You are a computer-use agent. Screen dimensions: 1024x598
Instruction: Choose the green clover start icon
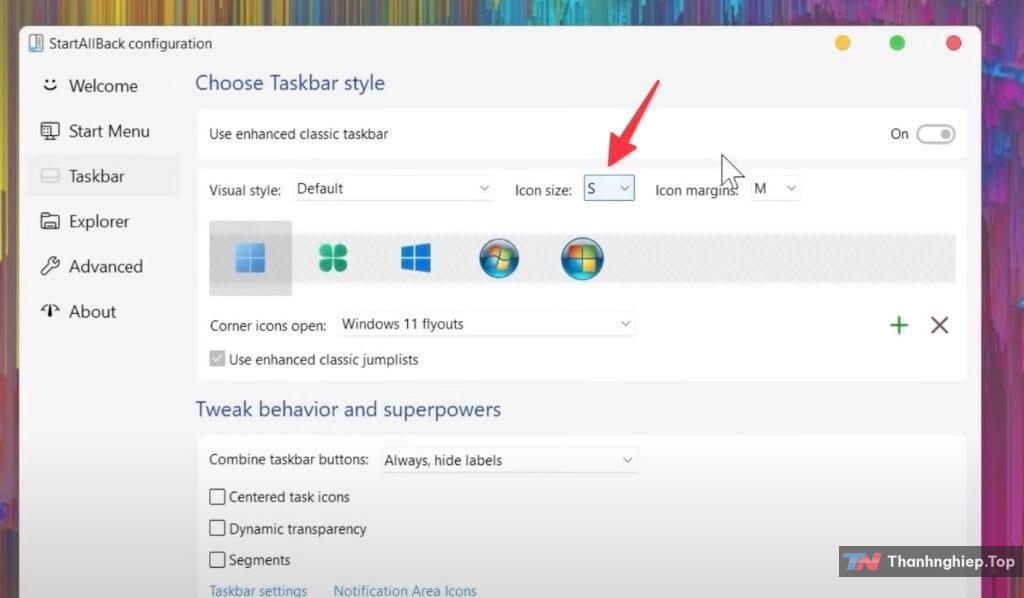333,258
